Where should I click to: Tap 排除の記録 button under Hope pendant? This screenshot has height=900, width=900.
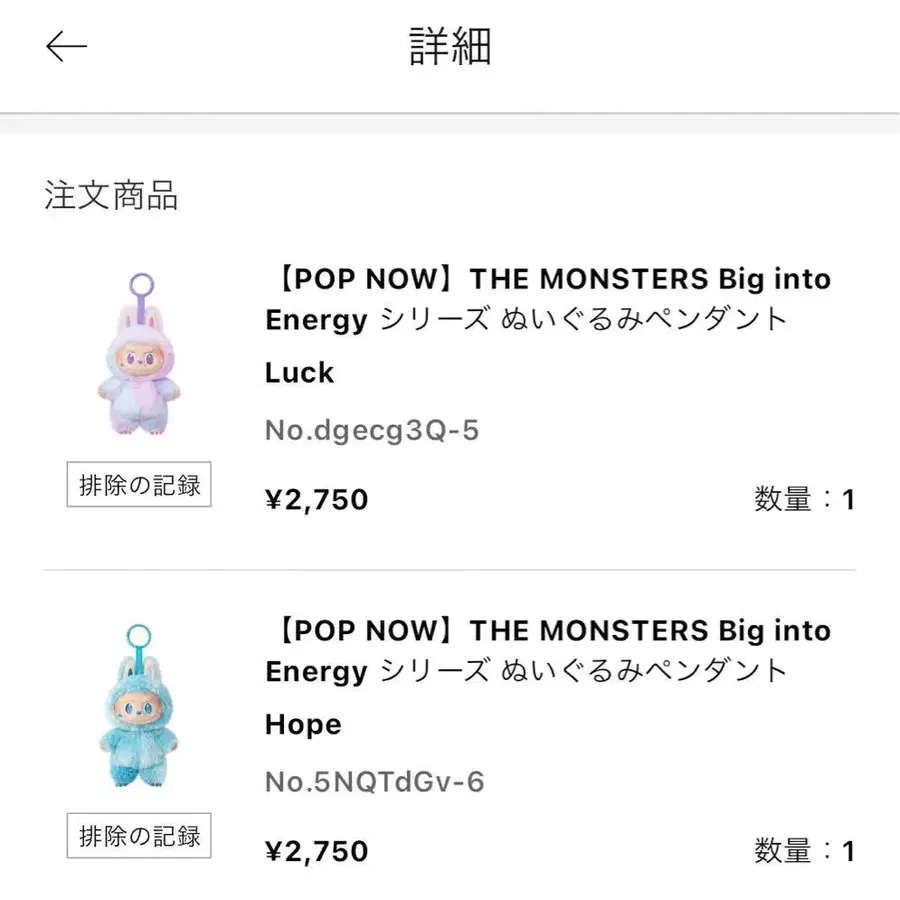[139, 836]
